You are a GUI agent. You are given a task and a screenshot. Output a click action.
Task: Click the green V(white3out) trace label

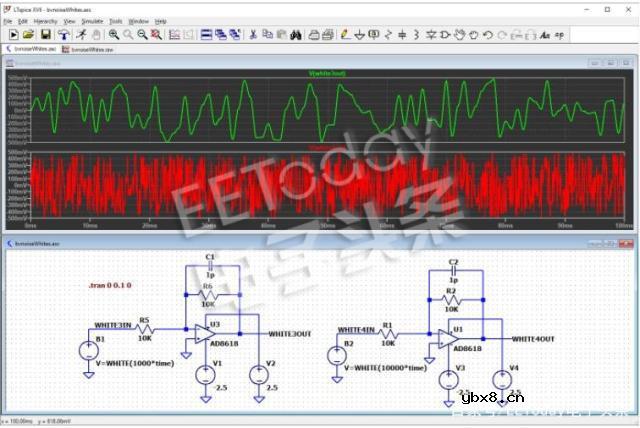pos(327,73)
